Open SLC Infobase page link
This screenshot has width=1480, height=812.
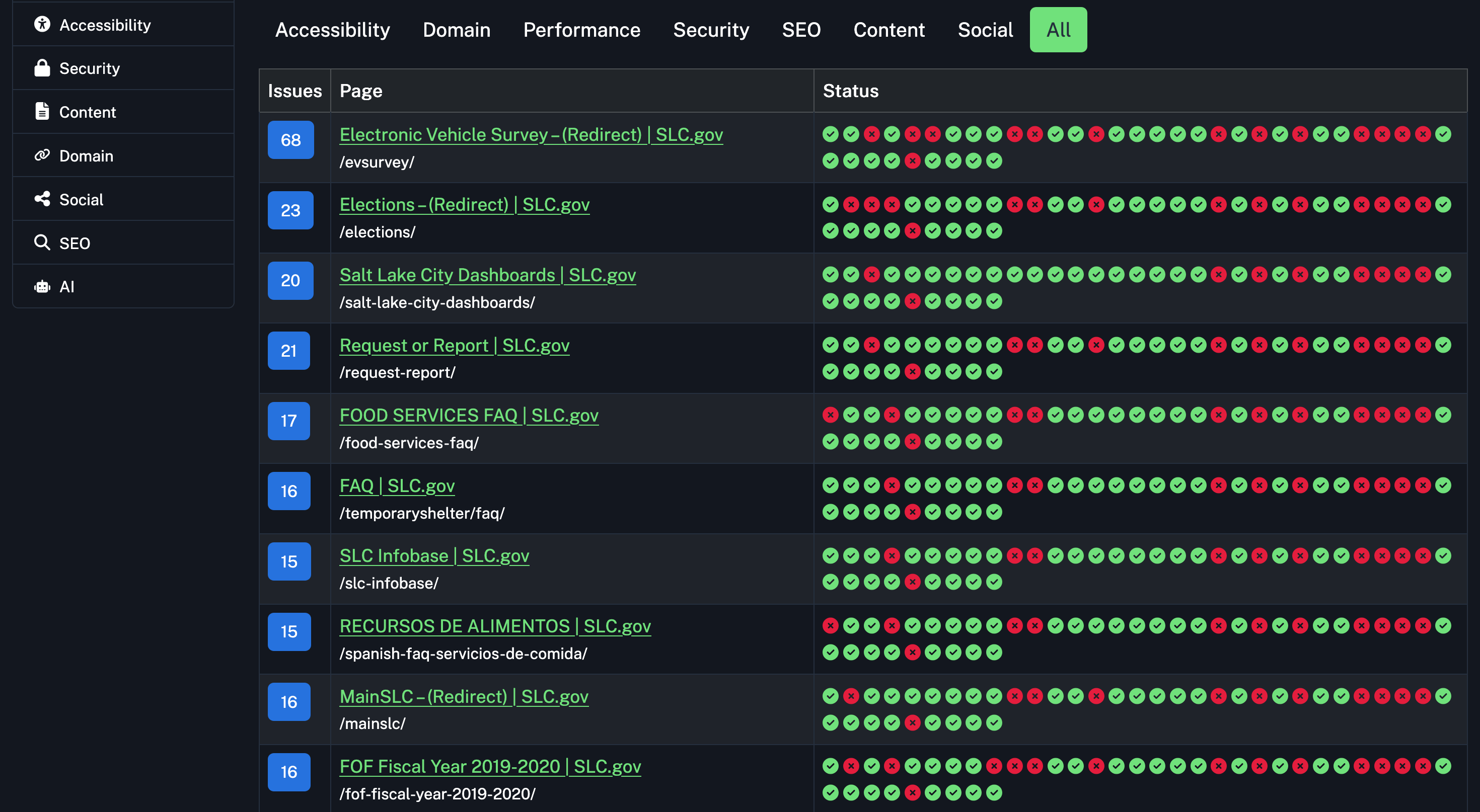434,556
